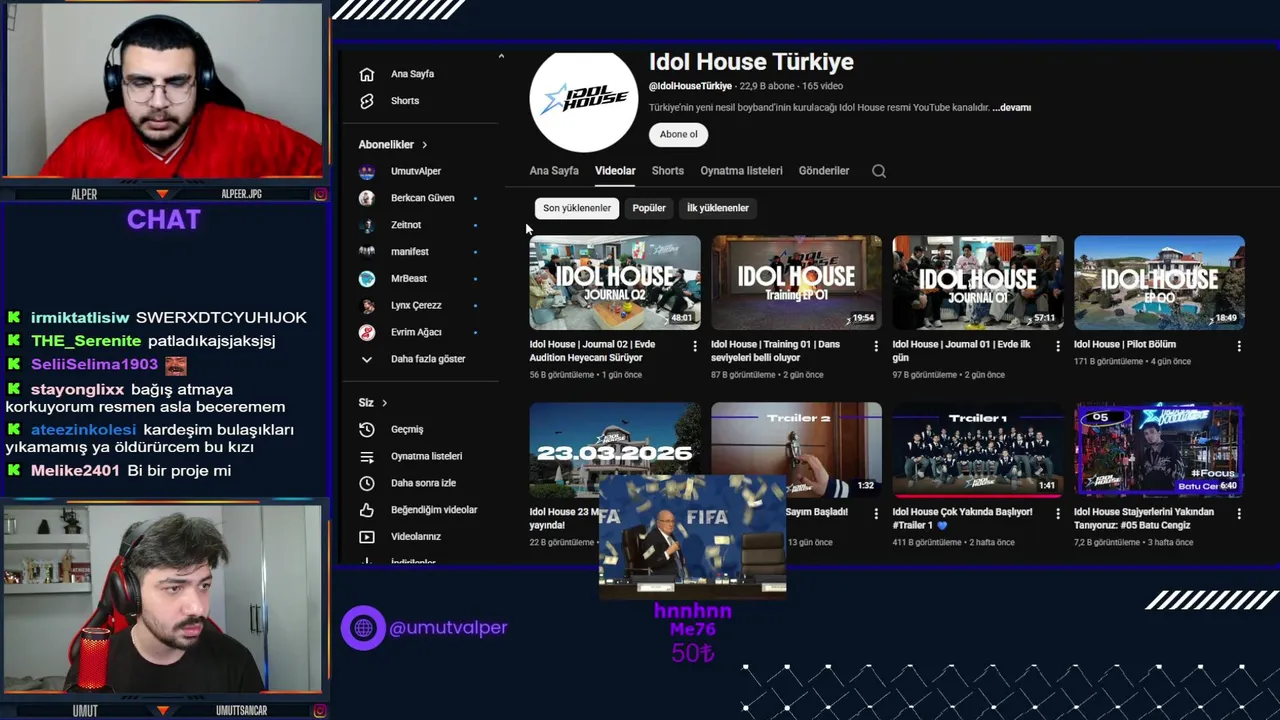The image size is (1280, 720).
Task: Open the Gönderiler tab
Action: 824,171
